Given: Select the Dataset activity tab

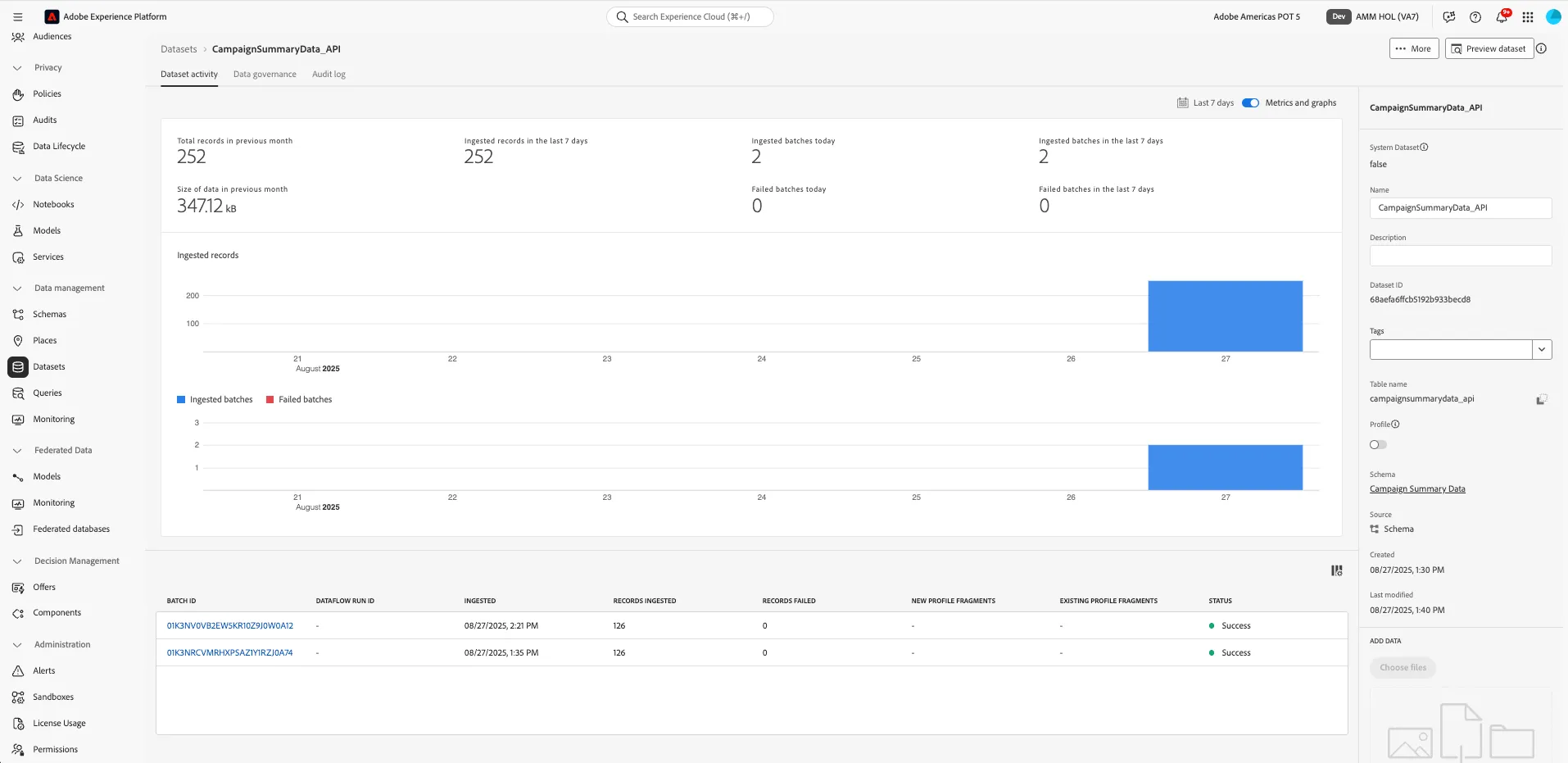Looking at the screenshot, I should point(189,75).
